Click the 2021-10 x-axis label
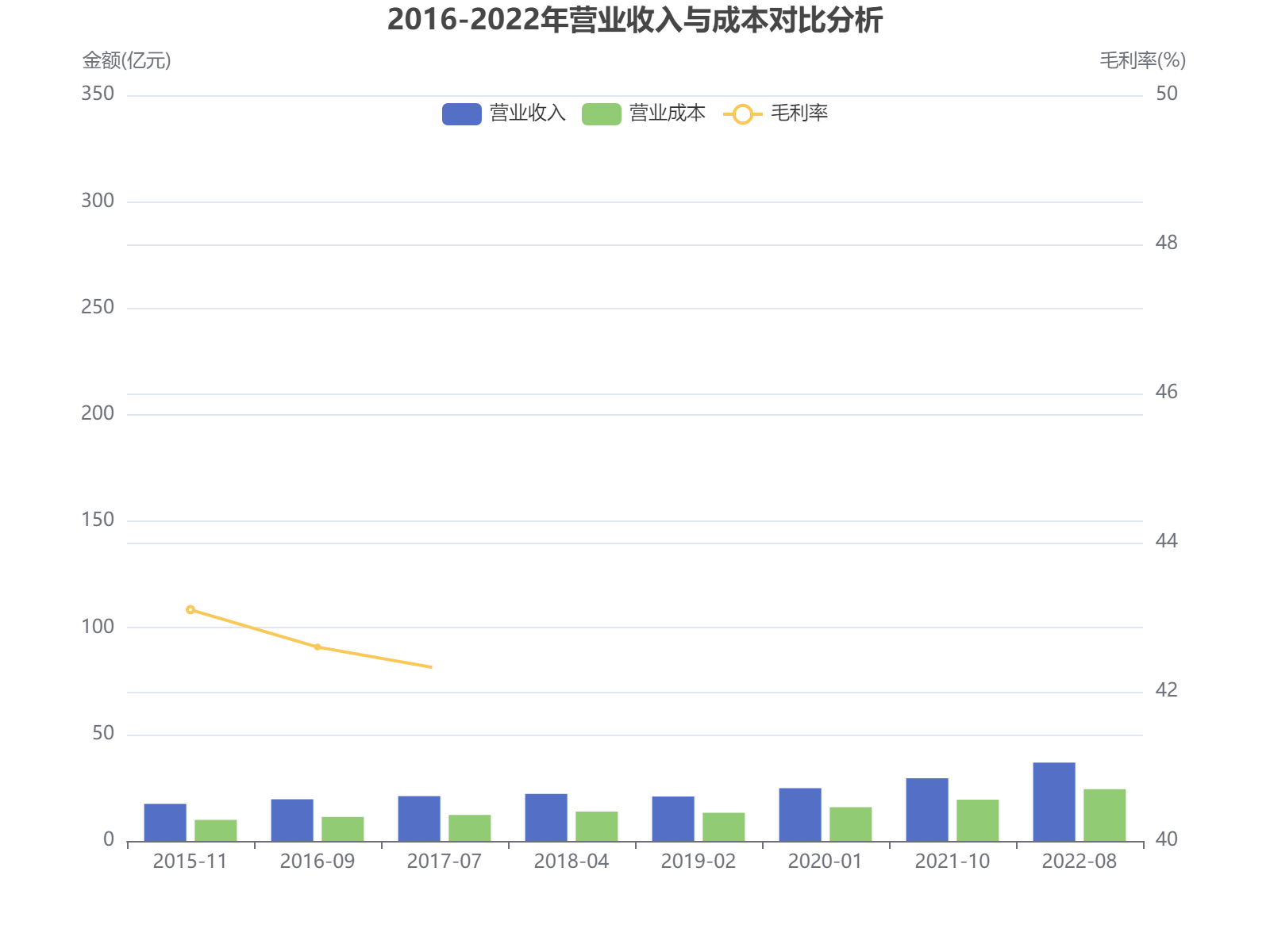This screenshot has height=952, width=1270. coord(952,862)
